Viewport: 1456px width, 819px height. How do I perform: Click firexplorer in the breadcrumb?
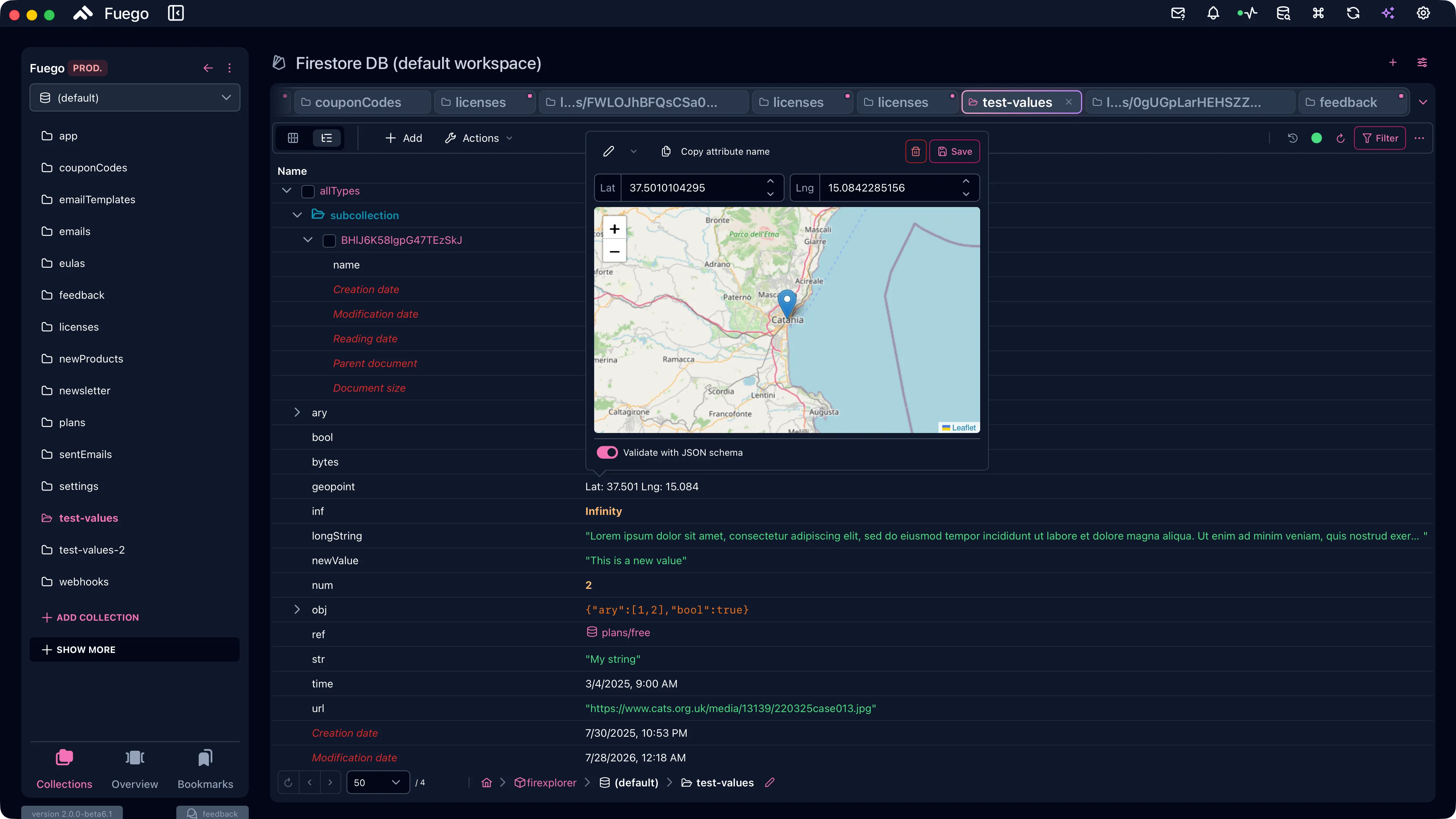point(546,783)
